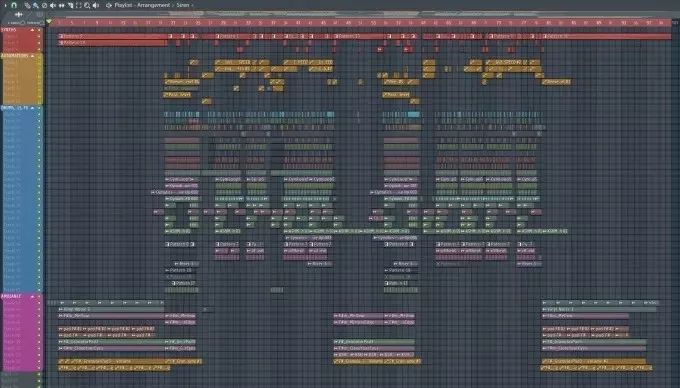Select the Paint brush tool
Screen dimensions: 680x388
(36, 6)
